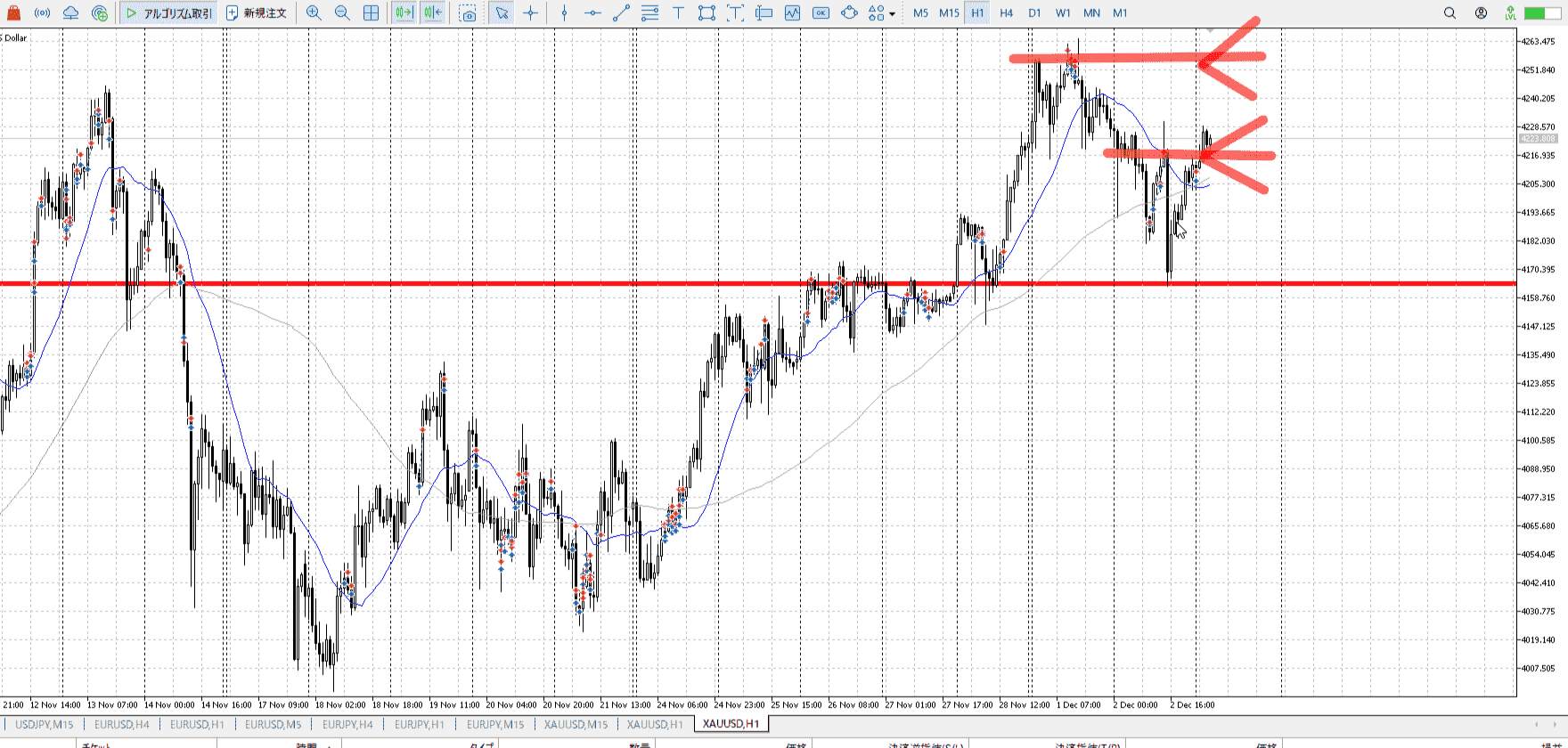The height and width of the screenshot is (748, 1568).
Task: Open the search magnifier in top right
Action: coord(1450,13)
